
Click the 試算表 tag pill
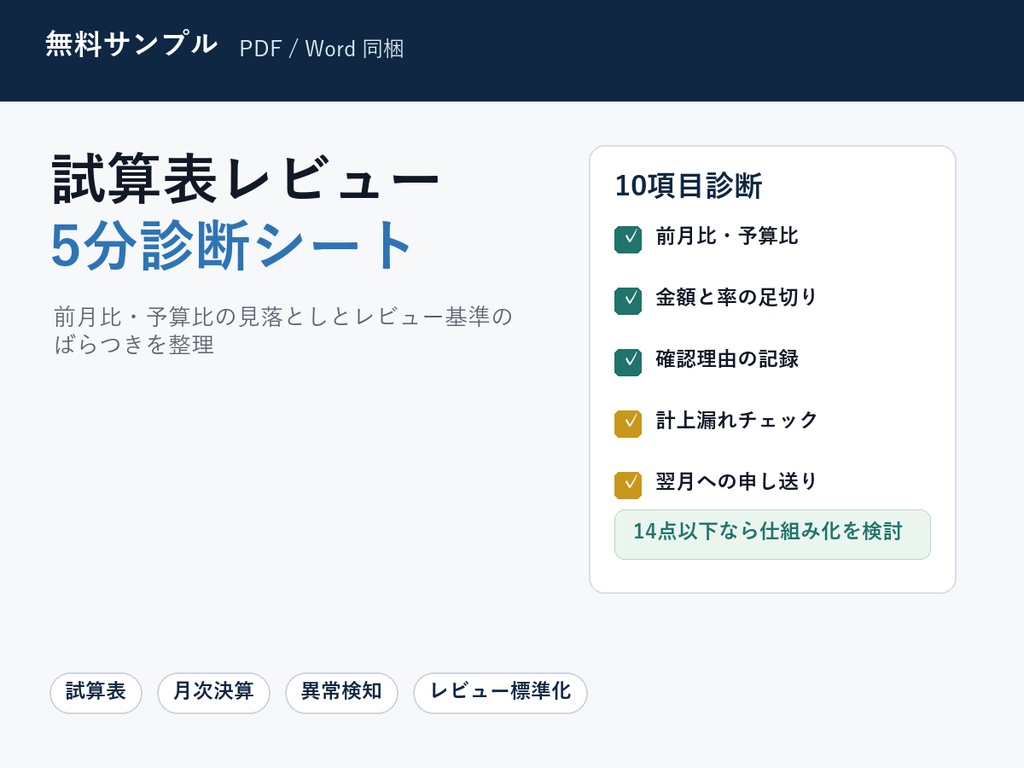[x=96, y=693]
